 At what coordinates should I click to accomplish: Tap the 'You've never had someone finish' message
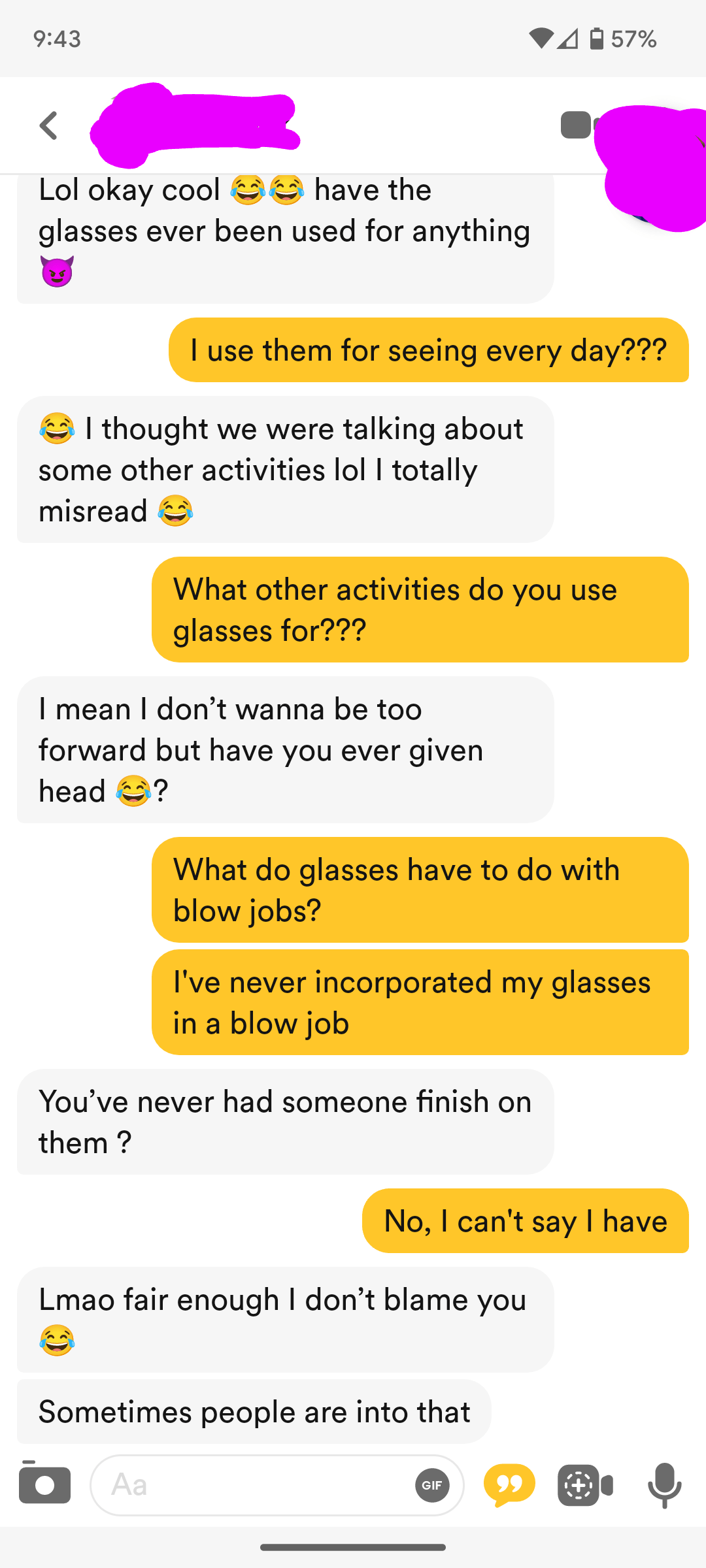(x=285, y=1122)
